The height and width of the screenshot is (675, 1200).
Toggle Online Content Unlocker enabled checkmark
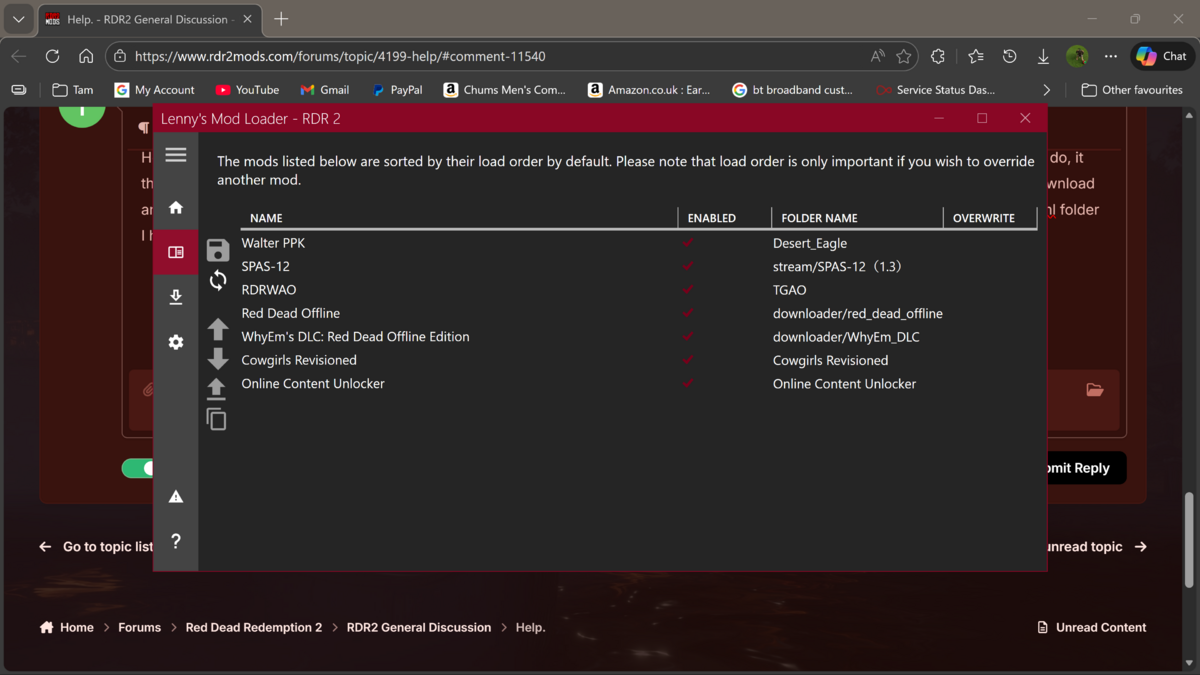tap(688, 383)
